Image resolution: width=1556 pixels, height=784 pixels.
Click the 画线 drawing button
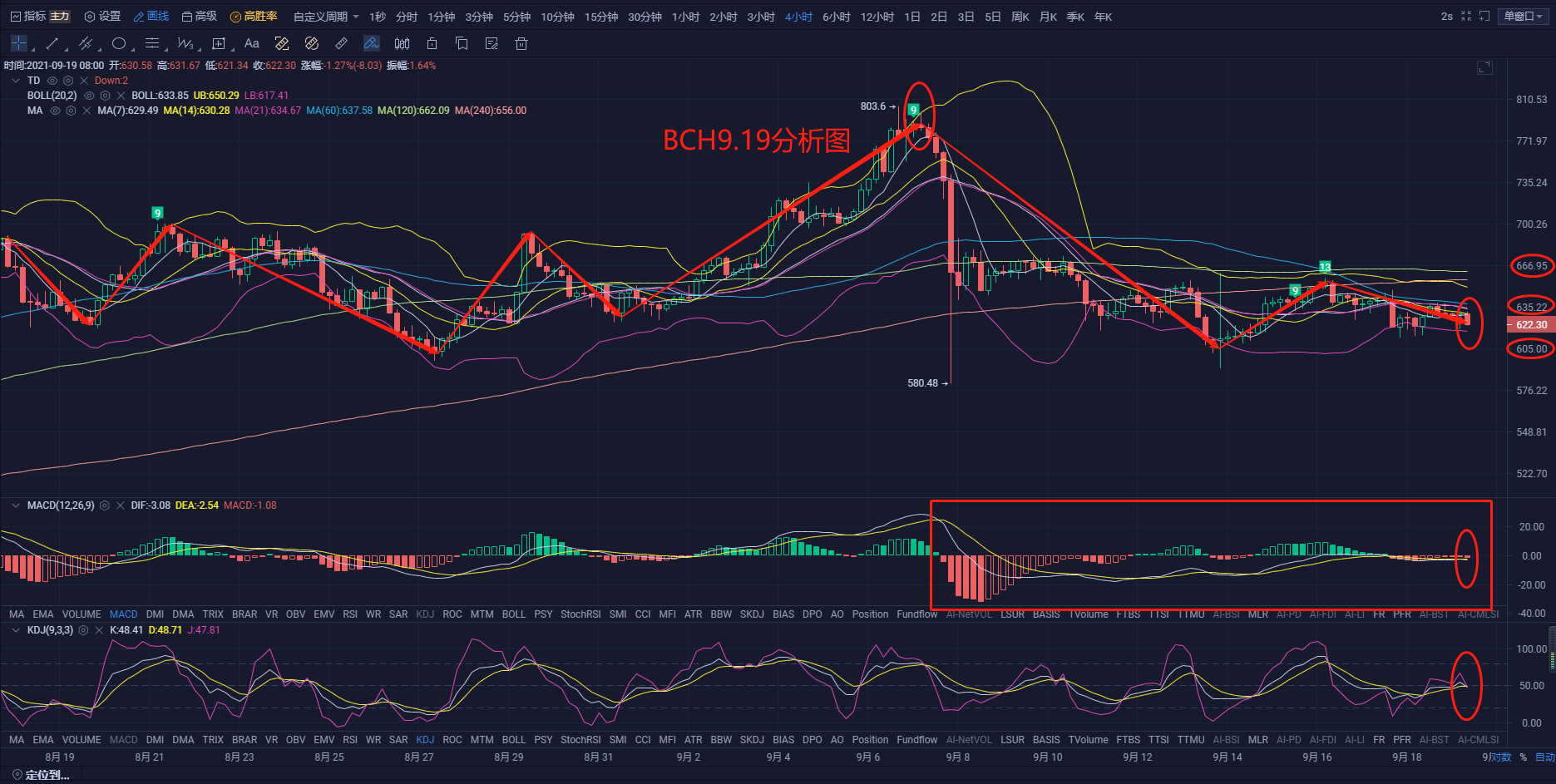coord(151,17)
